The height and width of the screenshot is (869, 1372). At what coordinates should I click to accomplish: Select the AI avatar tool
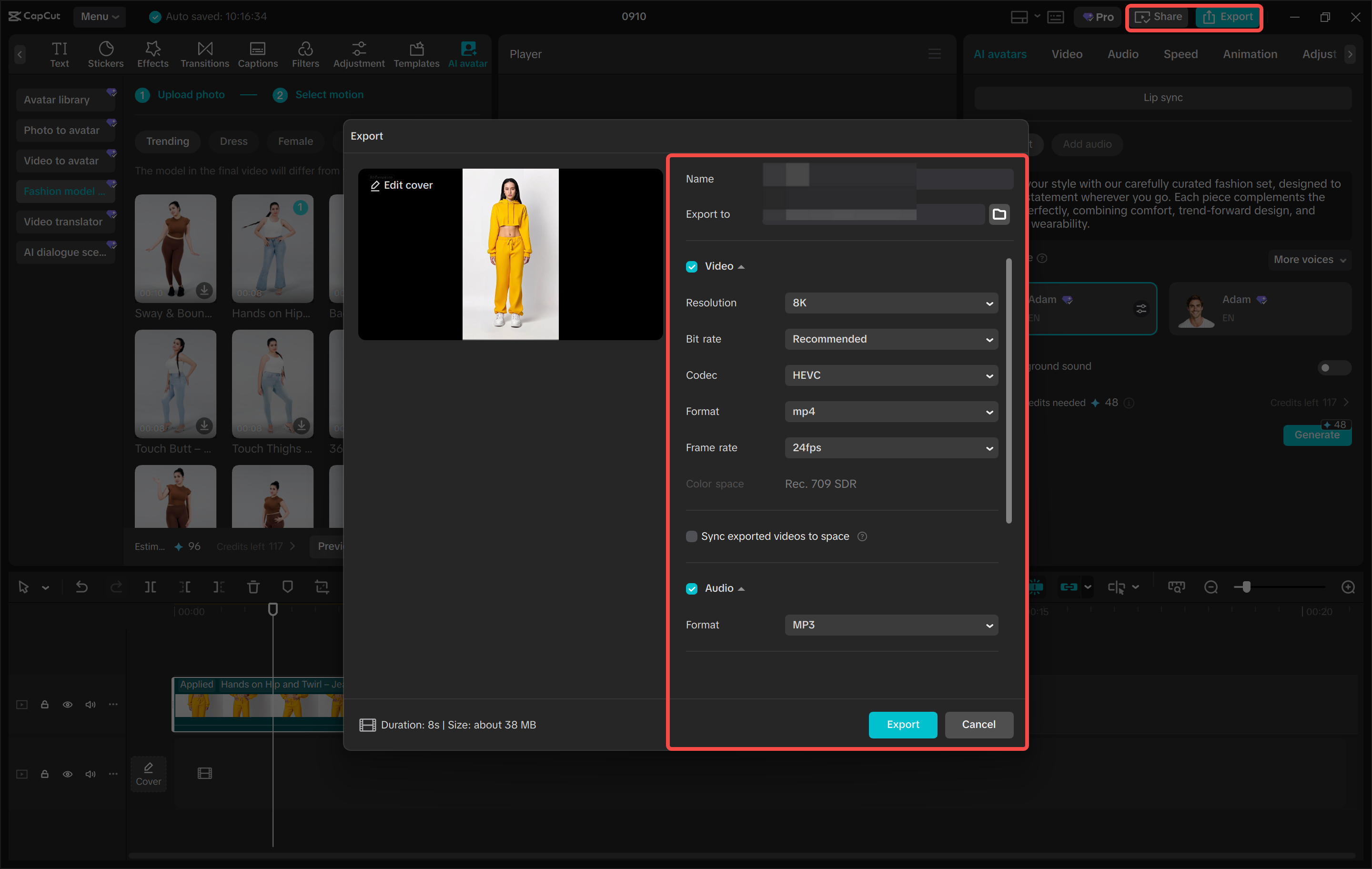point(467,54)
